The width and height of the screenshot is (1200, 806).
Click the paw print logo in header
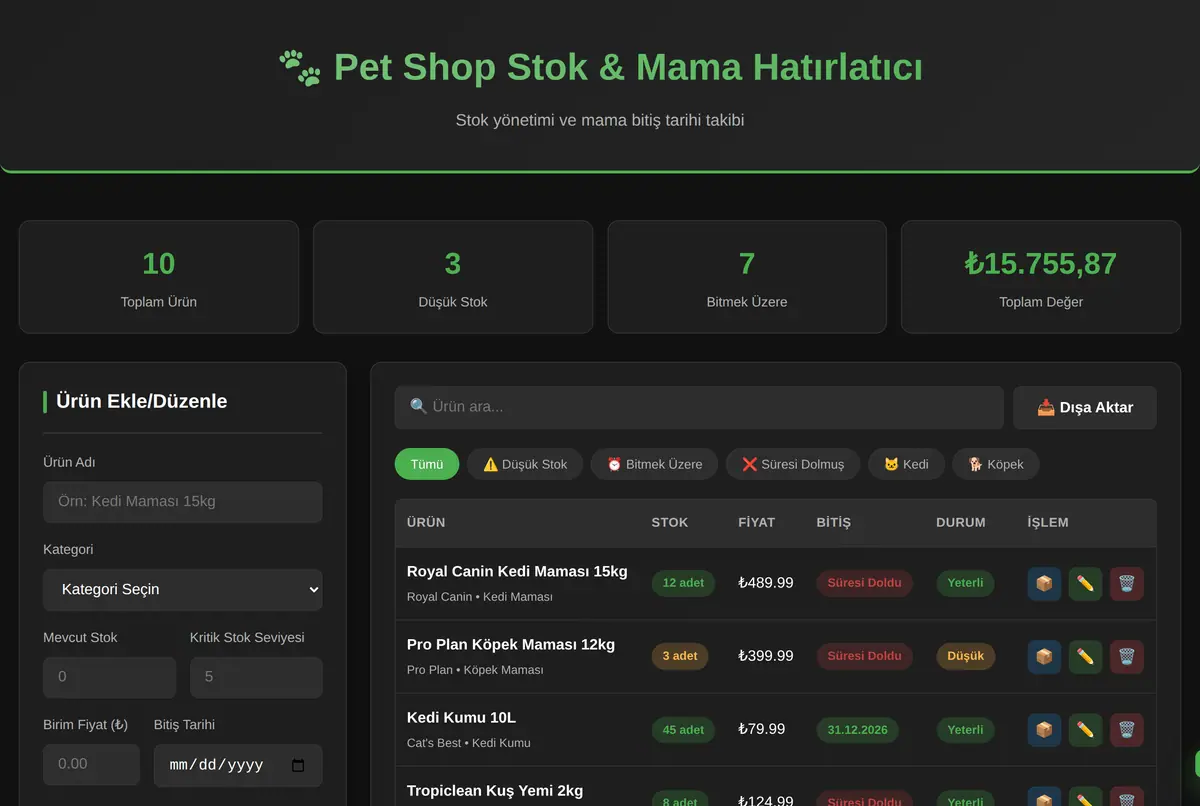click(x=299, y=68)
